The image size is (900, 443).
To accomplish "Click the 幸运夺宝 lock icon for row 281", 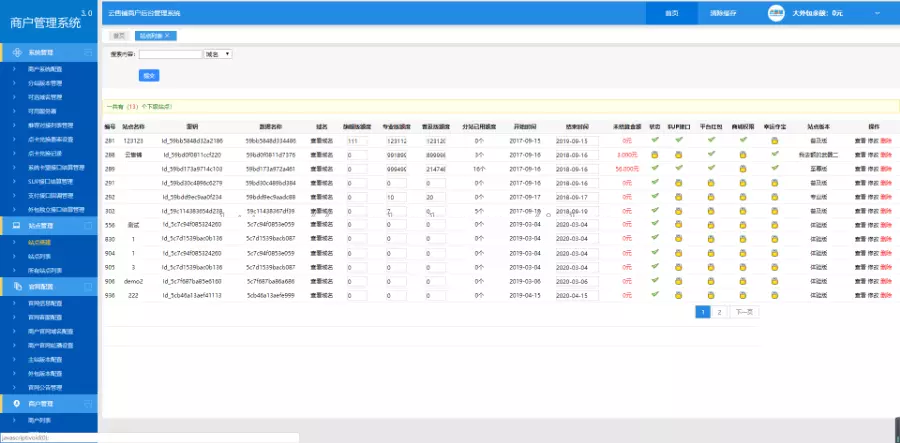I will click(775, 141).
